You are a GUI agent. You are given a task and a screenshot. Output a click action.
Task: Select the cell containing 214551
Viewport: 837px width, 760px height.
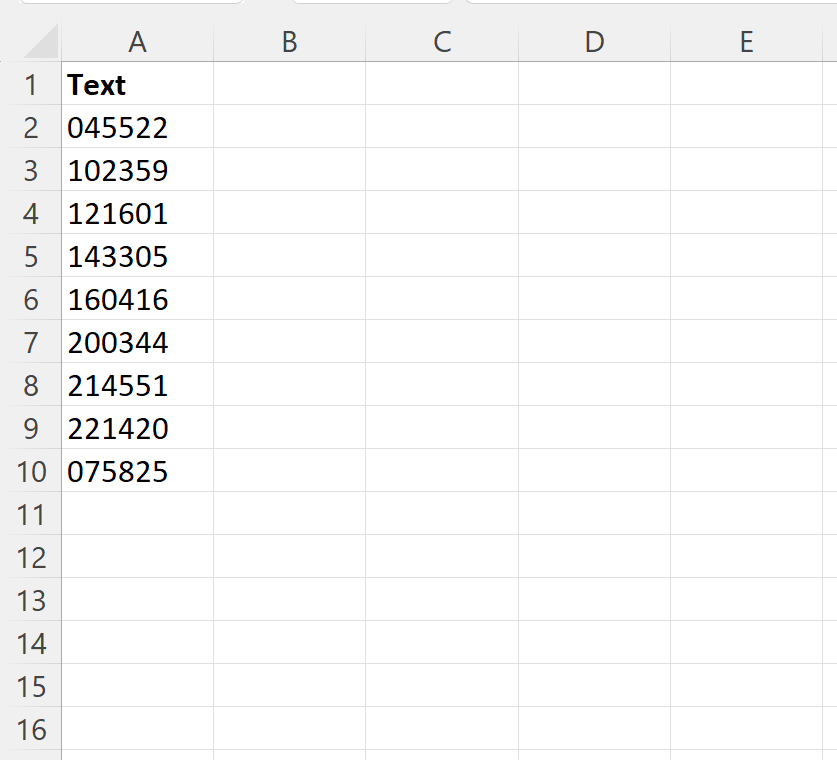(x=137, y=385)
